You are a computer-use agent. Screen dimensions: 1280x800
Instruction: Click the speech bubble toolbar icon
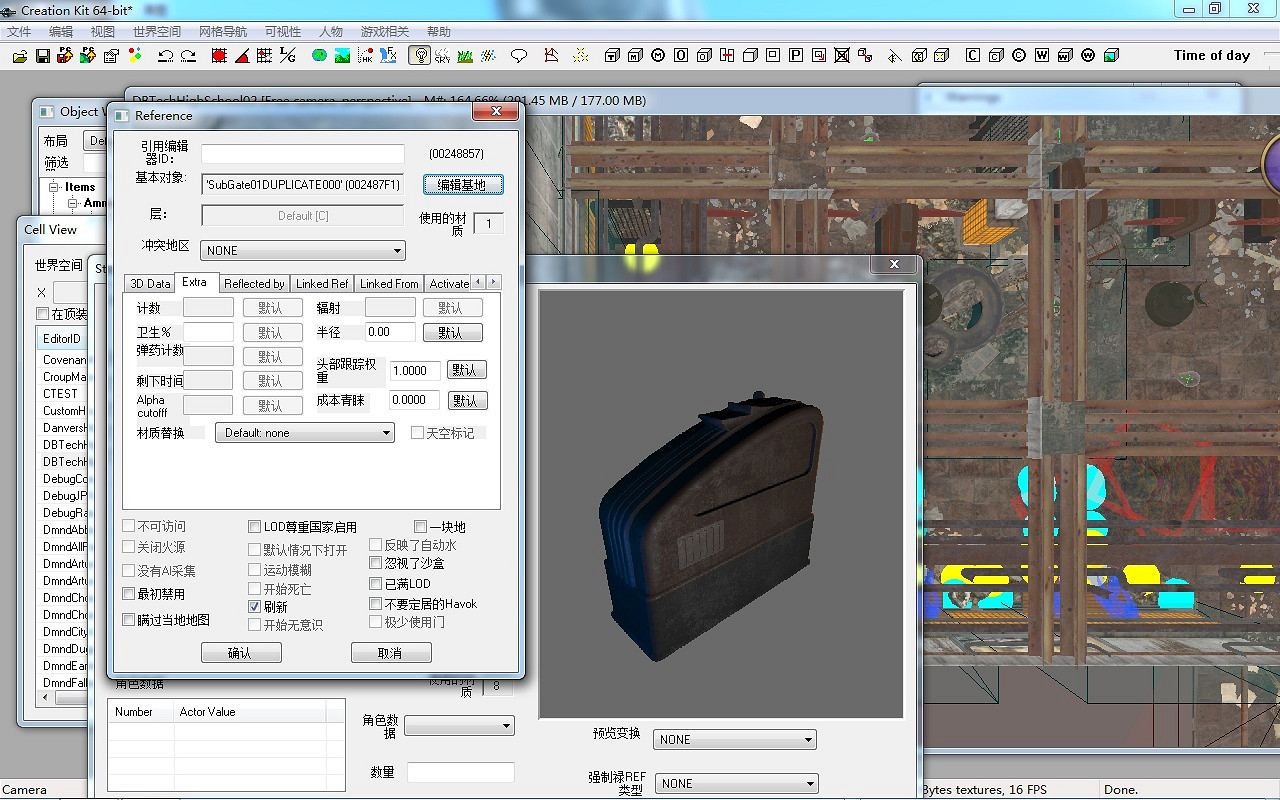coord(518,56)
